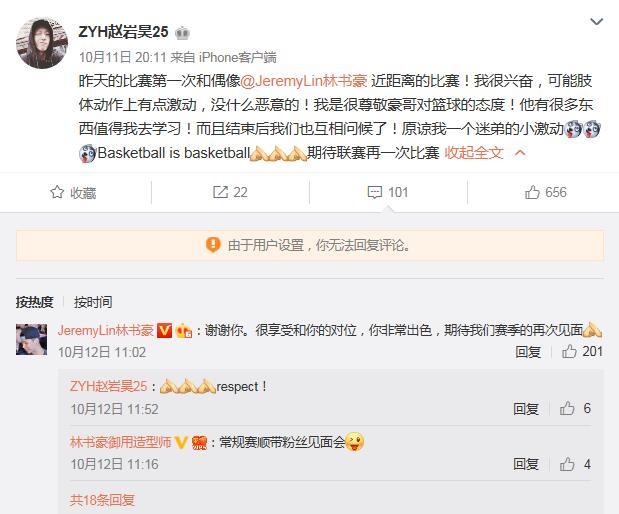Reply to JeremyLin's comment via 回复

[528, 351]
